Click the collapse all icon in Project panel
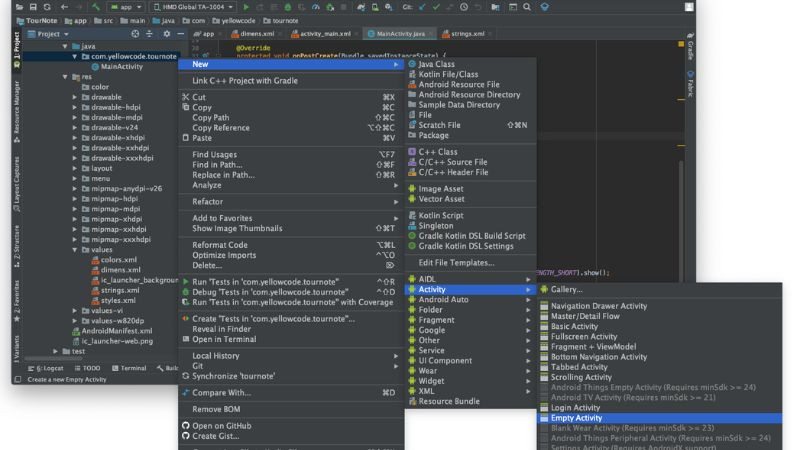Viewport: 800px width, 450px height. 149,34
